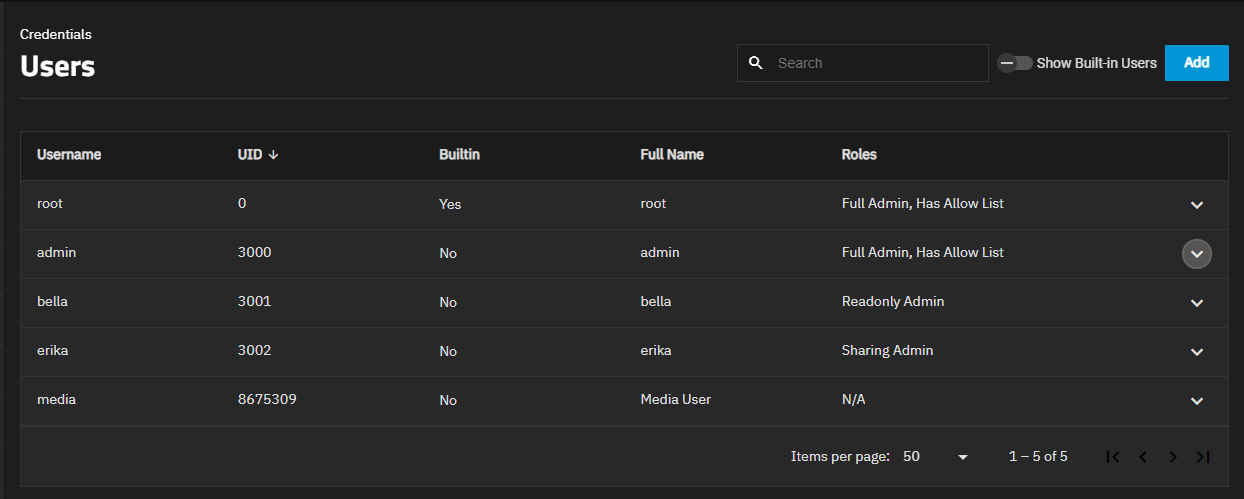Sort by Roles column header
Screen dimensions: 1244x499
(859, 155)
